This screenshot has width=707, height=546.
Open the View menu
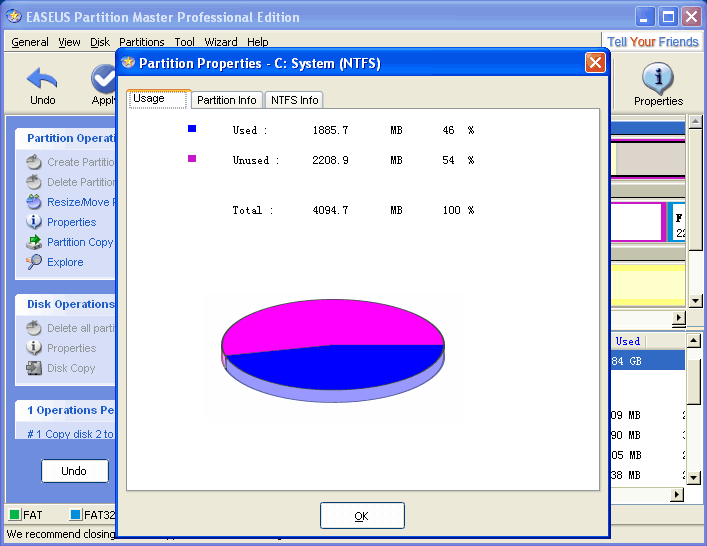69,42
